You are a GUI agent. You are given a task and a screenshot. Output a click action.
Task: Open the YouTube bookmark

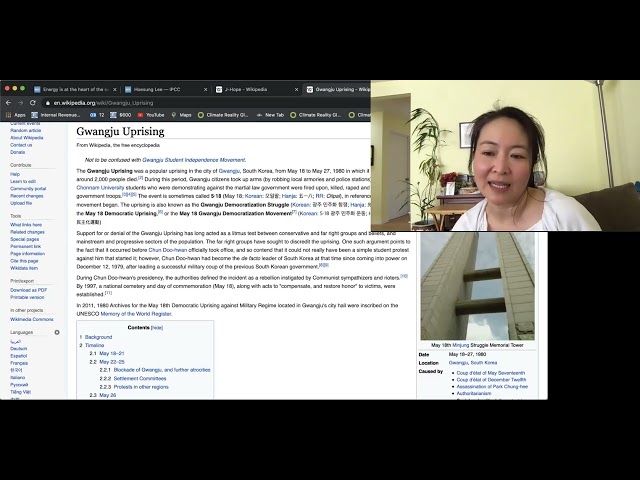(x=151, y=115)
